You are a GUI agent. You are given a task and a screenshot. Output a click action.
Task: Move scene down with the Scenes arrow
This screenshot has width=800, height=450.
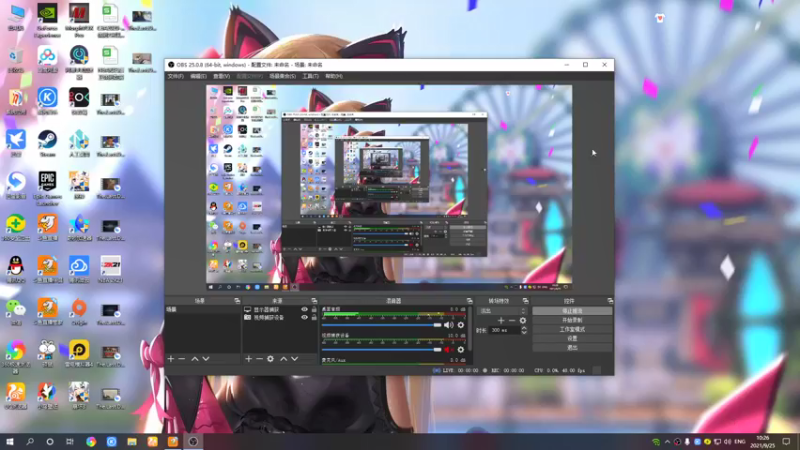pyautogui.click(x=206, y=359)
